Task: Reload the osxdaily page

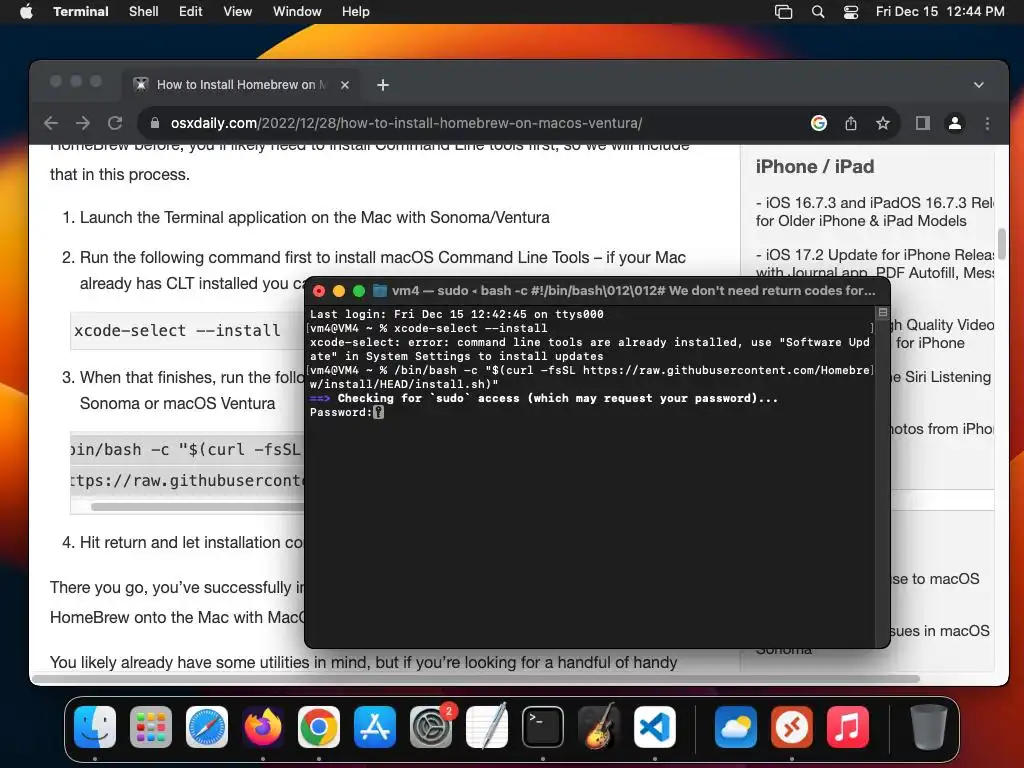Action: click(x=115, y=123)
